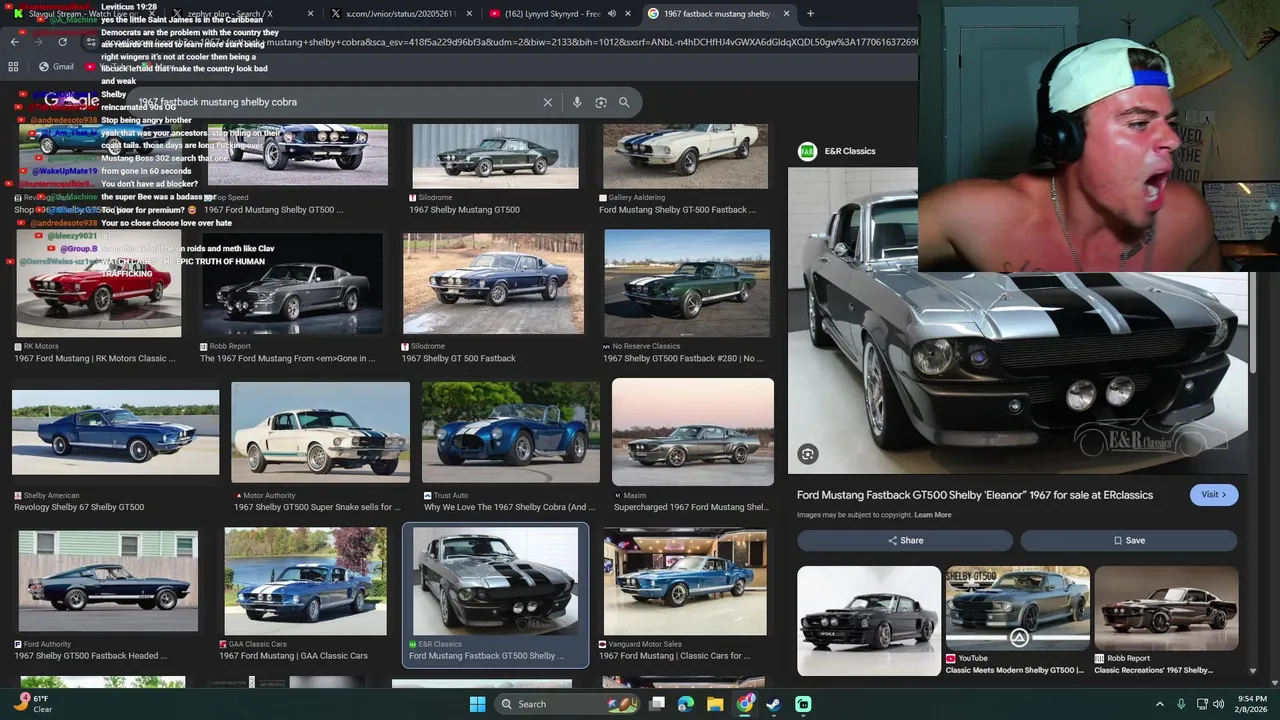Open the Gmail bookmark
The image size is (1280, 720).
pyautogui.click(x=56, y=67)
